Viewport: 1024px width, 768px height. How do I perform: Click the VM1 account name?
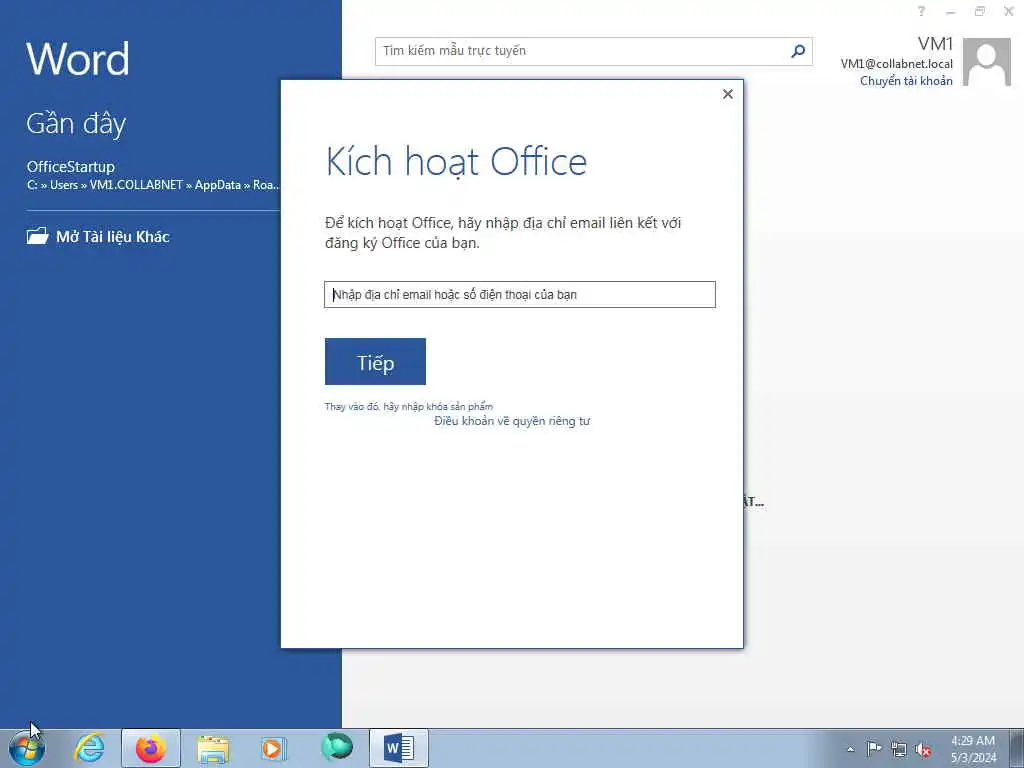(935, 44)
